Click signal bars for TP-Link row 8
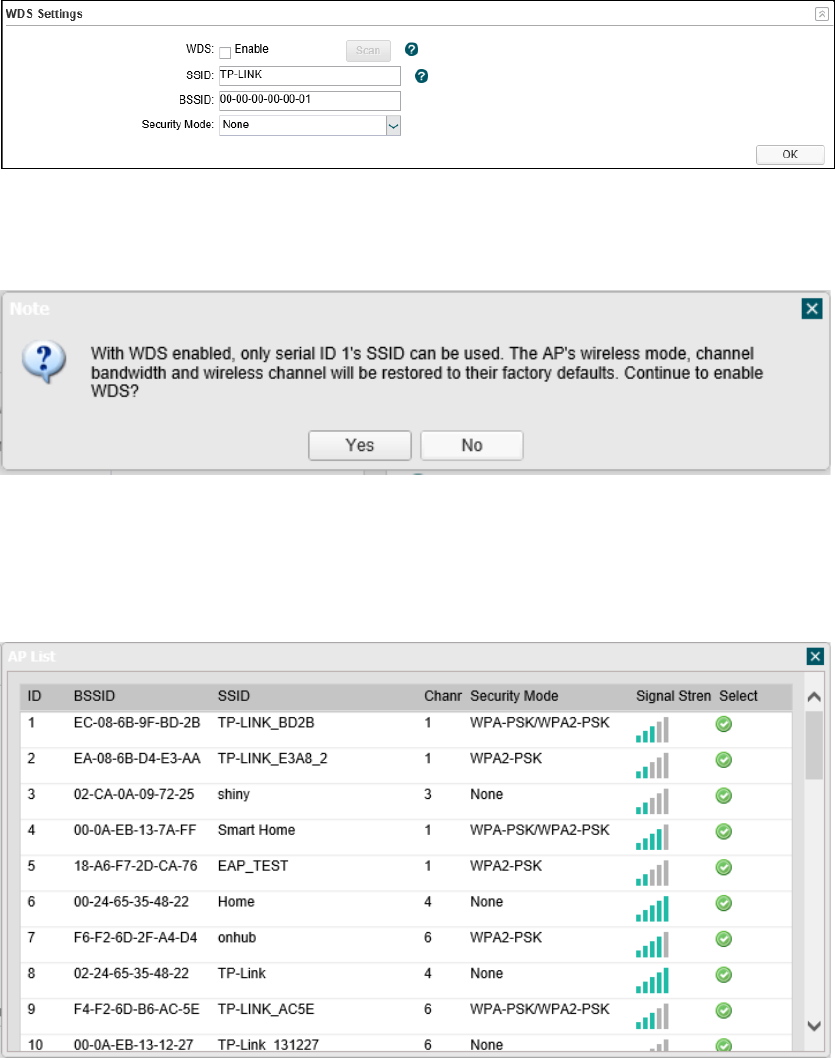This screenshot has width=835, height=1058. 652,980
